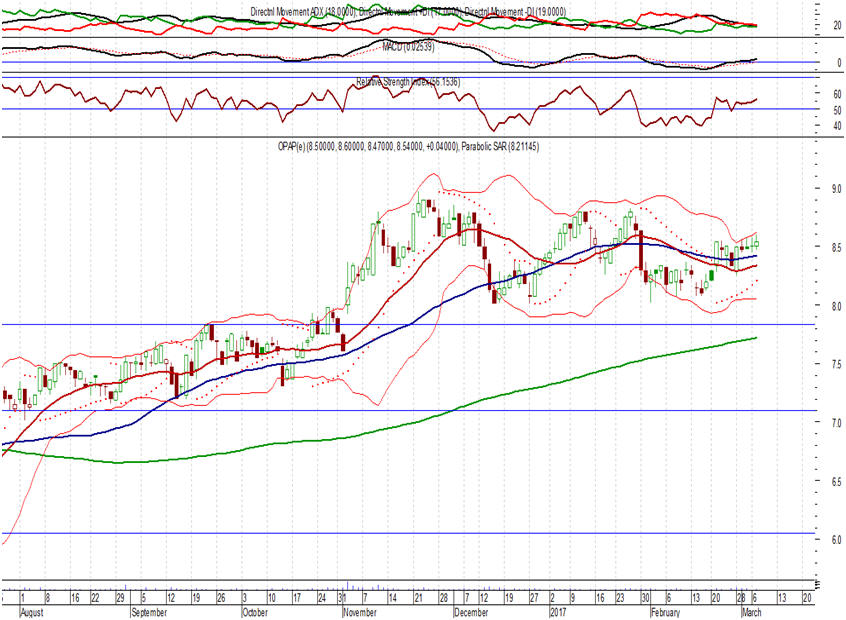Viewport: 846px width, 620px height.
Task: Click date tick 10 in October
Action: (271, 598)
